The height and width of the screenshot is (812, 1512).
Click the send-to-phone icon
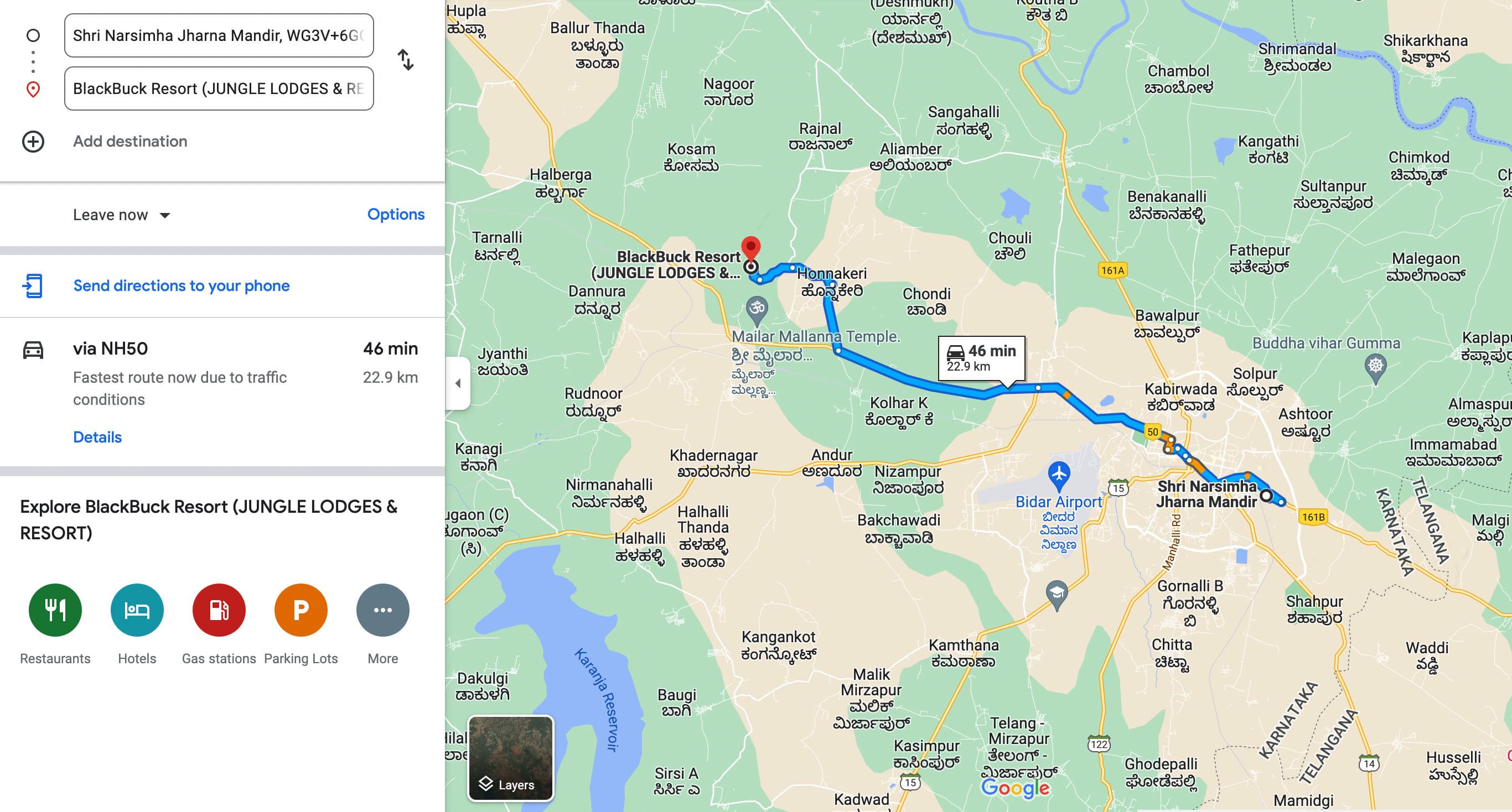pyautogui.click(x=32, y=286)
